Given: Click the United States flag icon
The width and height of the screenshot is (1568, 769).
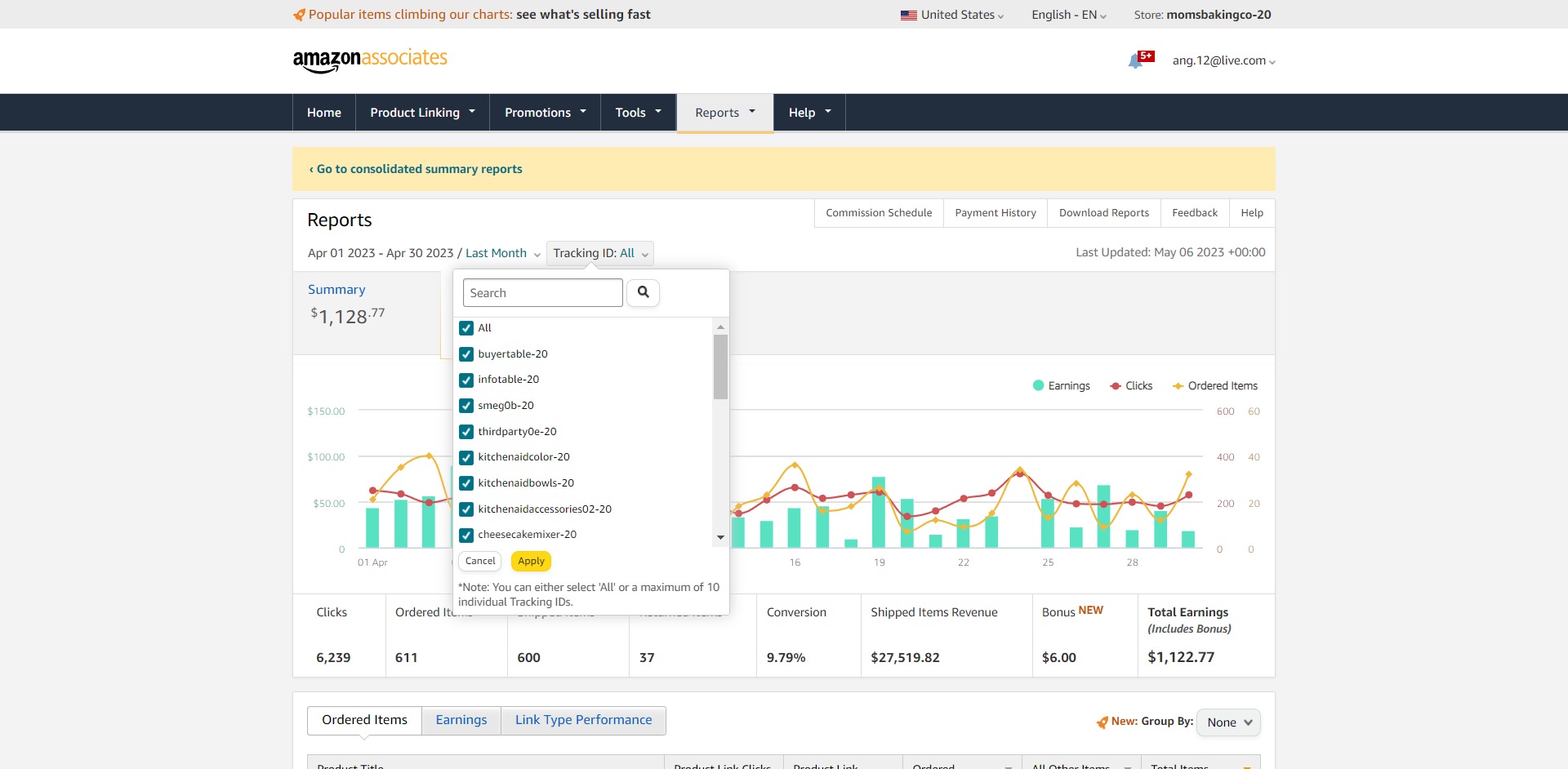Looking at the screenshot, I should tap(908, 15).
